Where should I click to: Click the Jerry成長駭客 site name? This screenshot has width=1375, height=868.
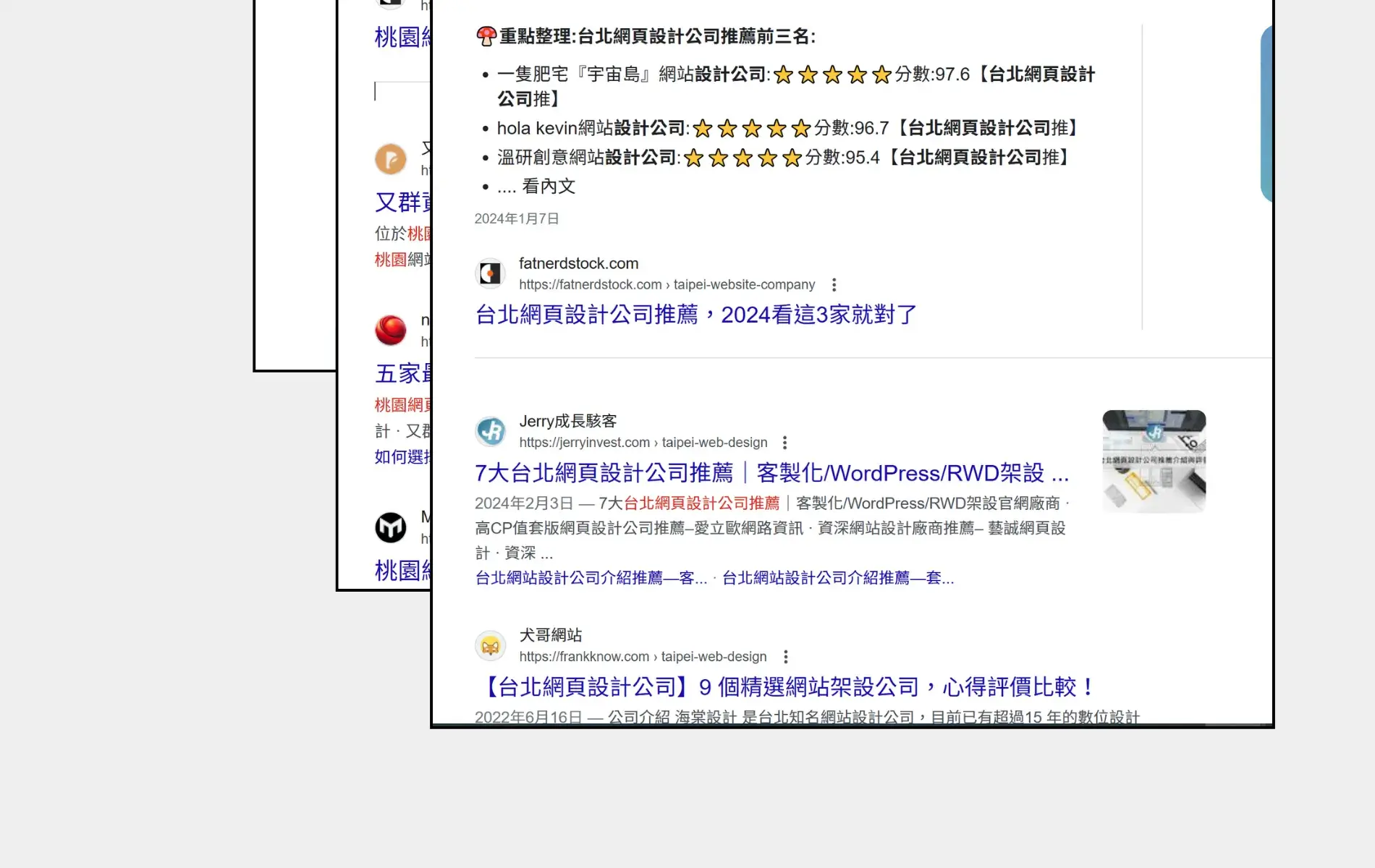(568, 421)
